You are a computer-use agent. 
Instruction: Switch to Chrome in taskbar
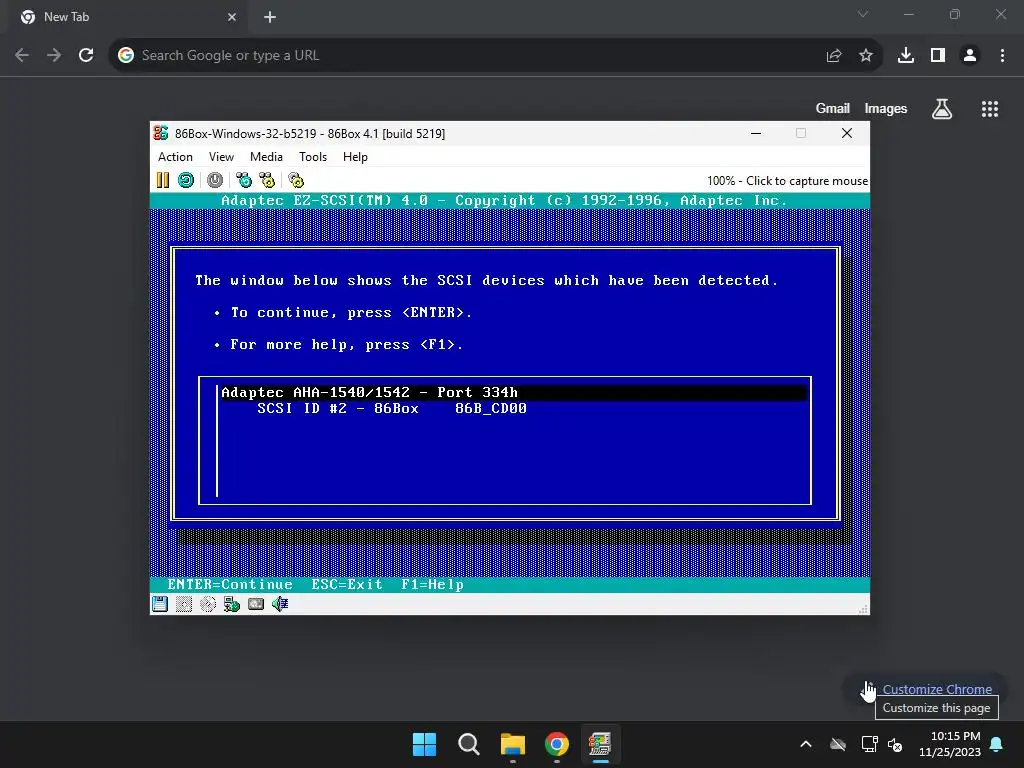556,744
